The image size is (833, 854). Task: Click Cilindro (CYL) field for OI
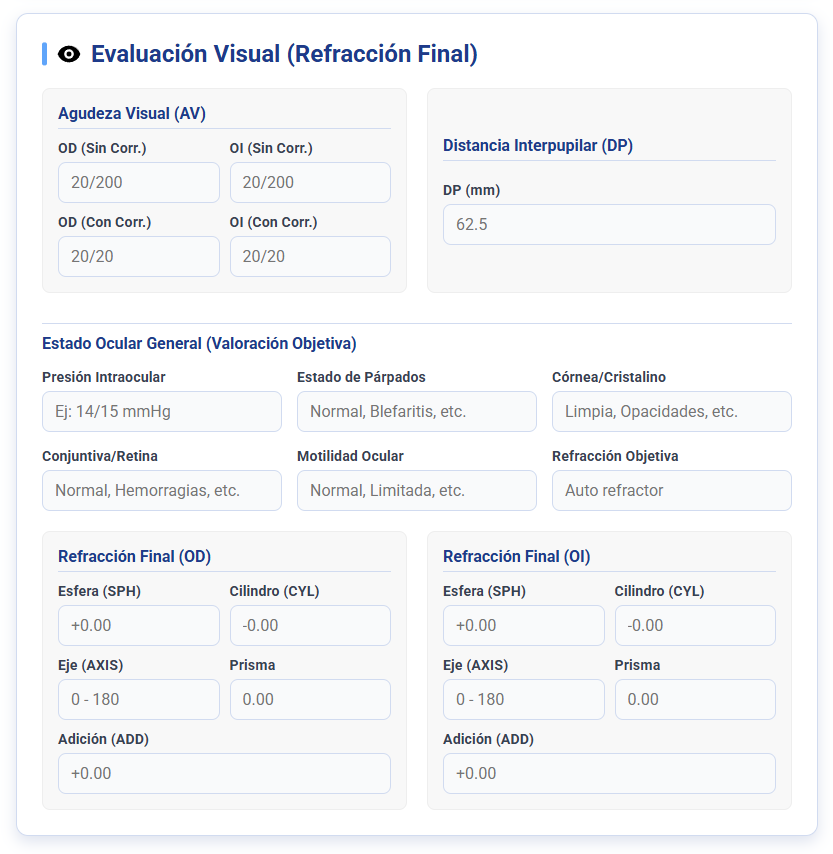click(695, 625)
